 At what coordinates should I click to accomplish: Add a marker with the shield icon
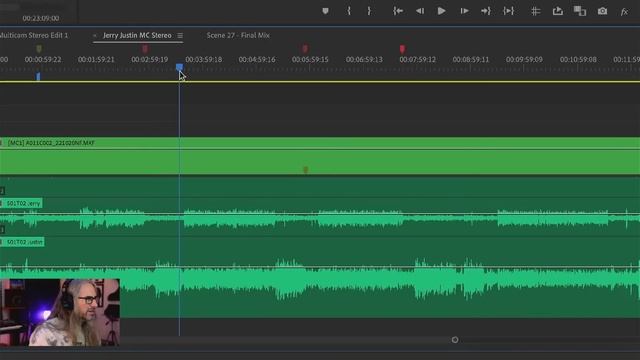tap(325, 11)
